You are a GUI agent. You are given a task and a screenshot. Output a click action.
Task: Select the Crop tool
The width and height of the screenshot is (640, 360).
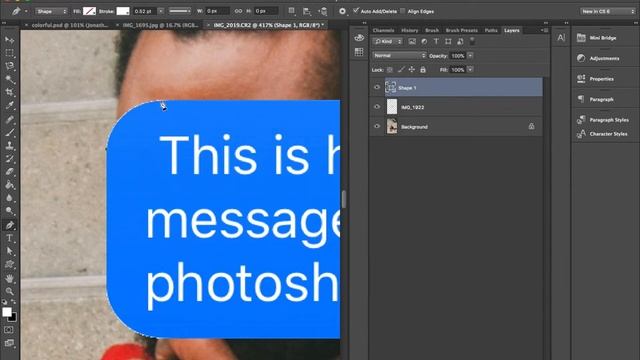(x=9, y=92)
